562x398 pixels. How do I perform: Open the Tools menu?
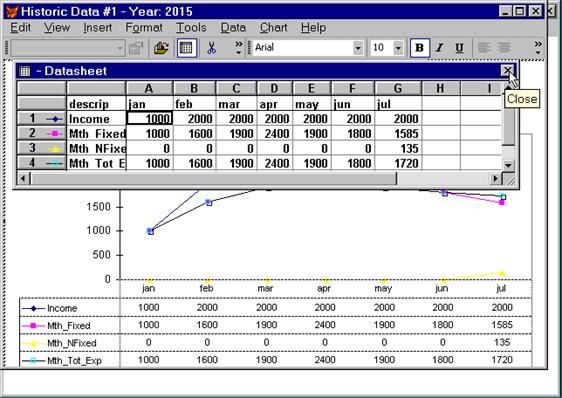191,28
